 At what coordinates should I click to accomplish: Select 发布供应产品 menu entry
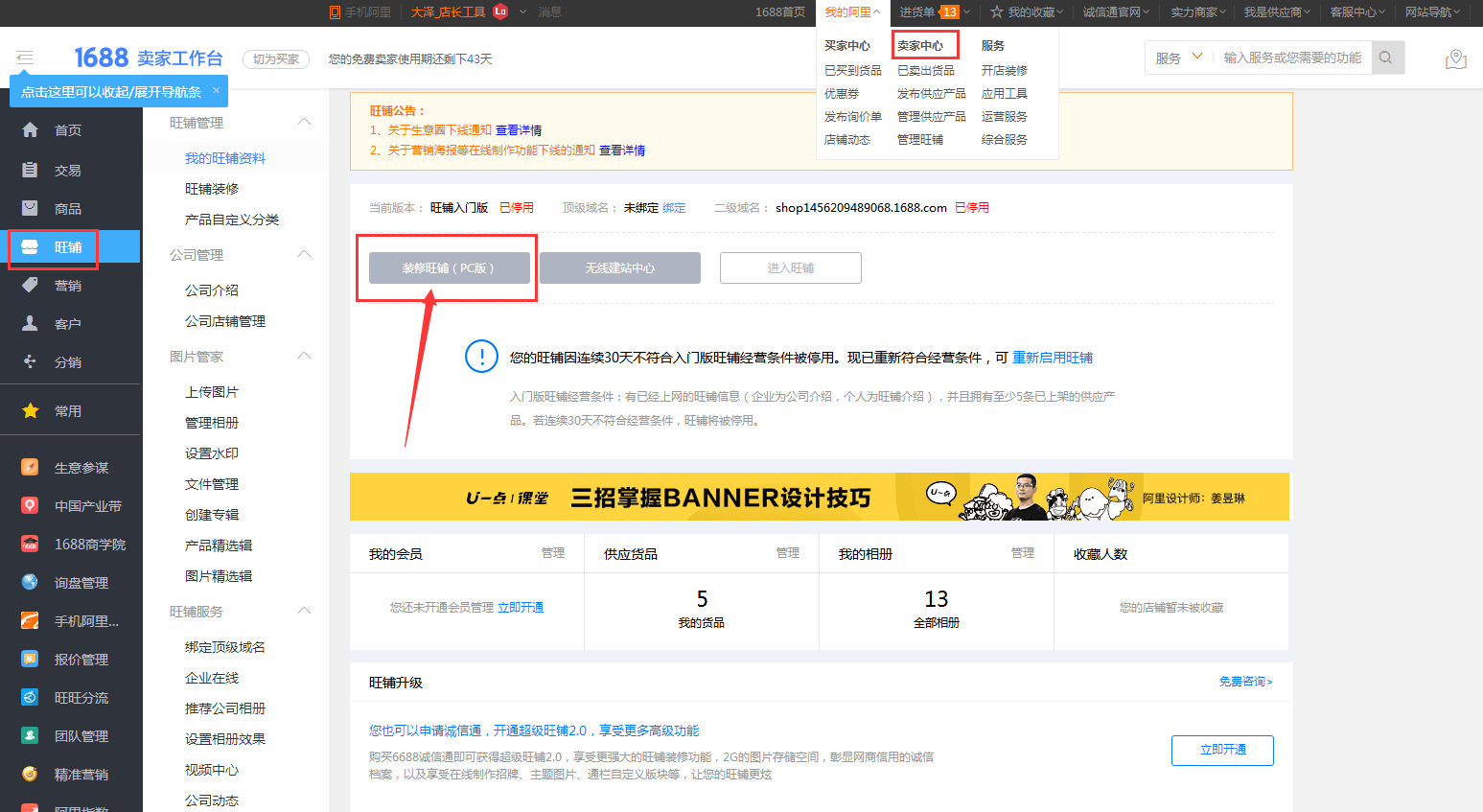[x=932, y=93]
